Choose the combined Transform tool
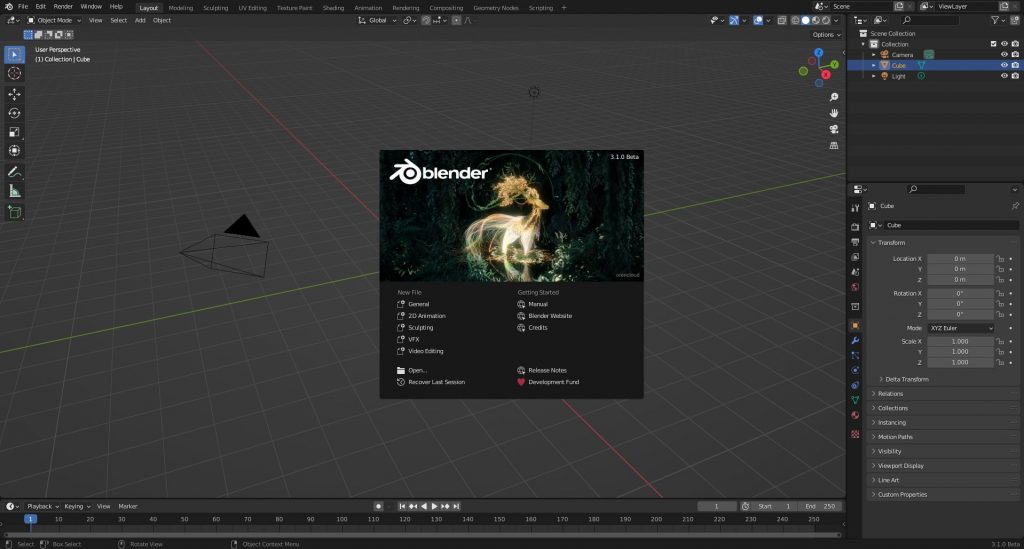Image resolution: width=1024 pixels, height=549 pixels. pos(14,151)
